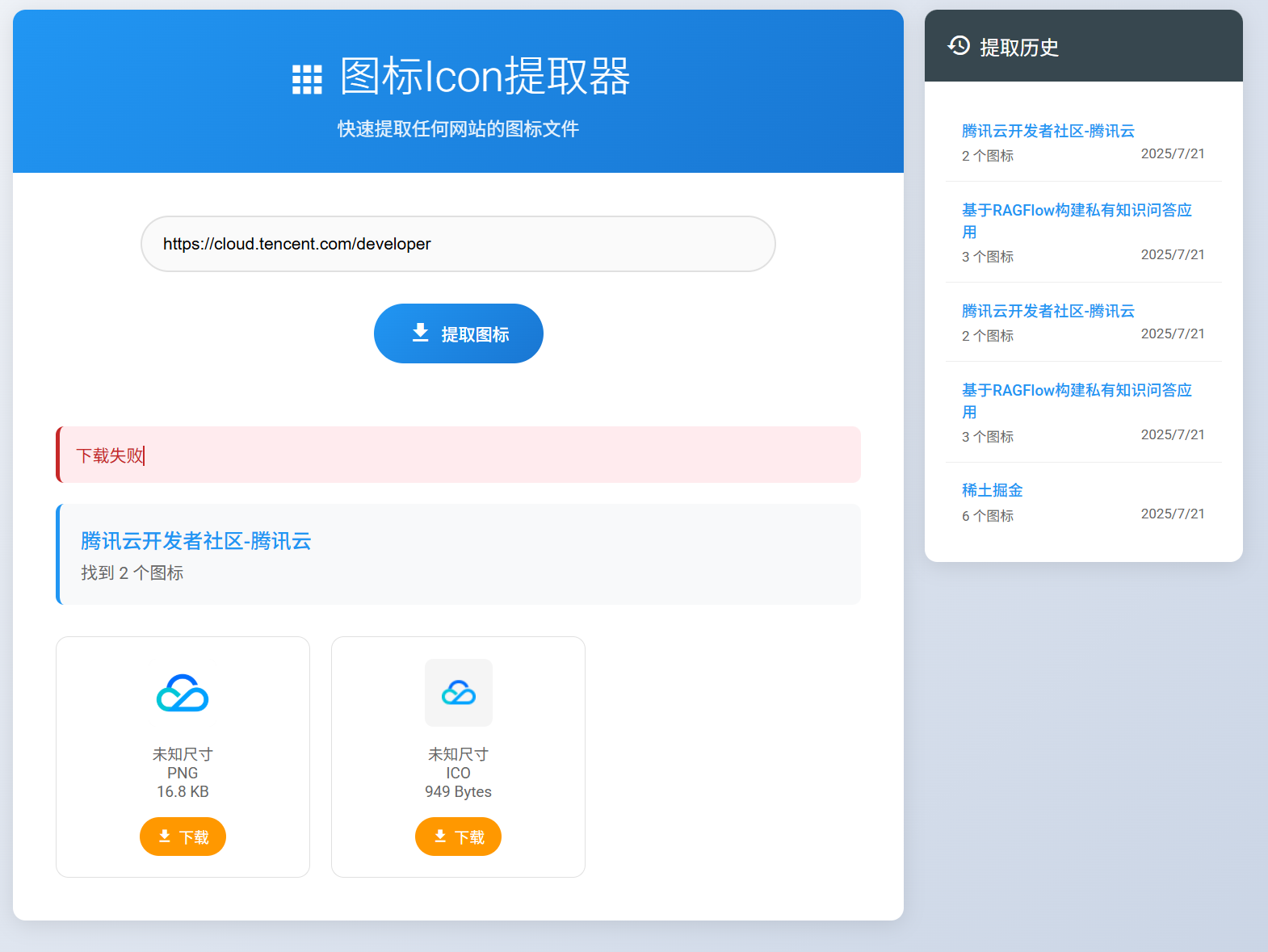
Task: Click the 快速提取任何网站的图标文件 subtitle
Action: pyautogui.click(x=458, y=129)
